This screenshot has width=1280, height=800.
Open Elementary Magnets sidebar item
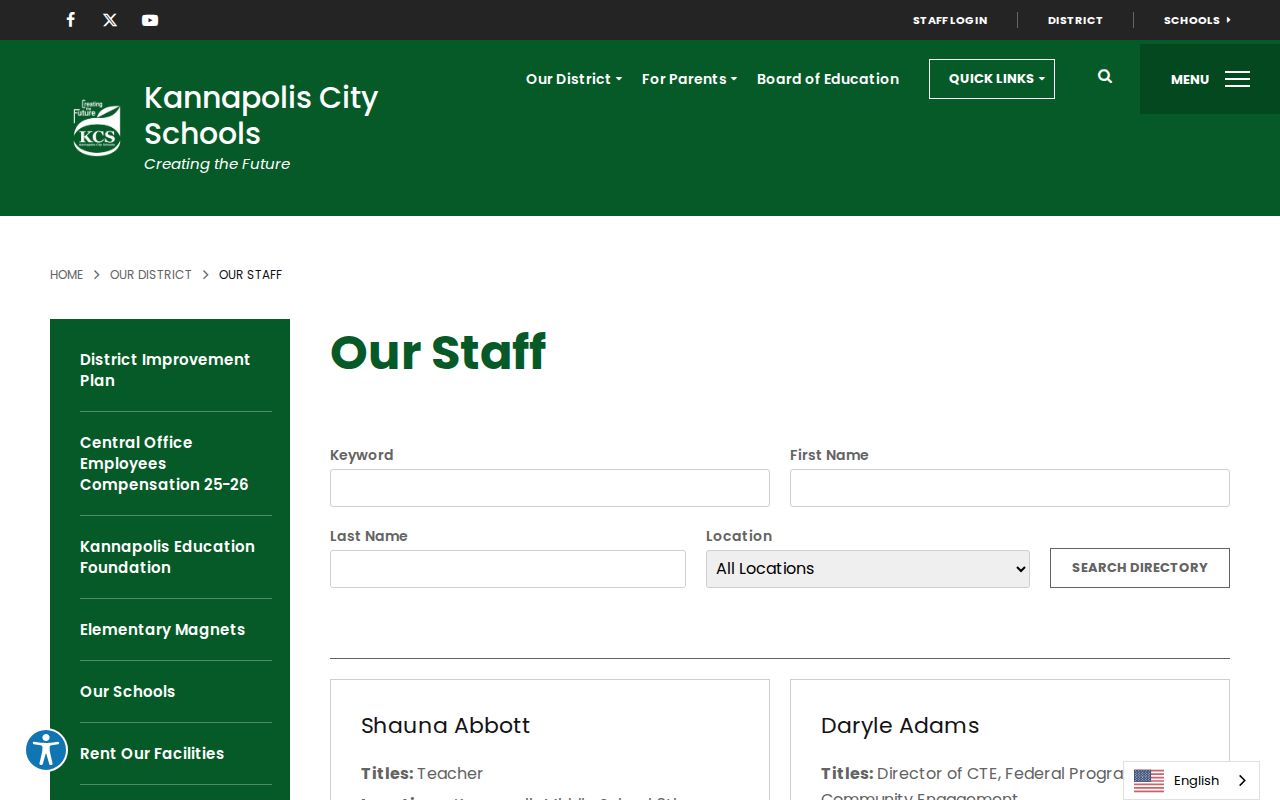coord(175,630)
